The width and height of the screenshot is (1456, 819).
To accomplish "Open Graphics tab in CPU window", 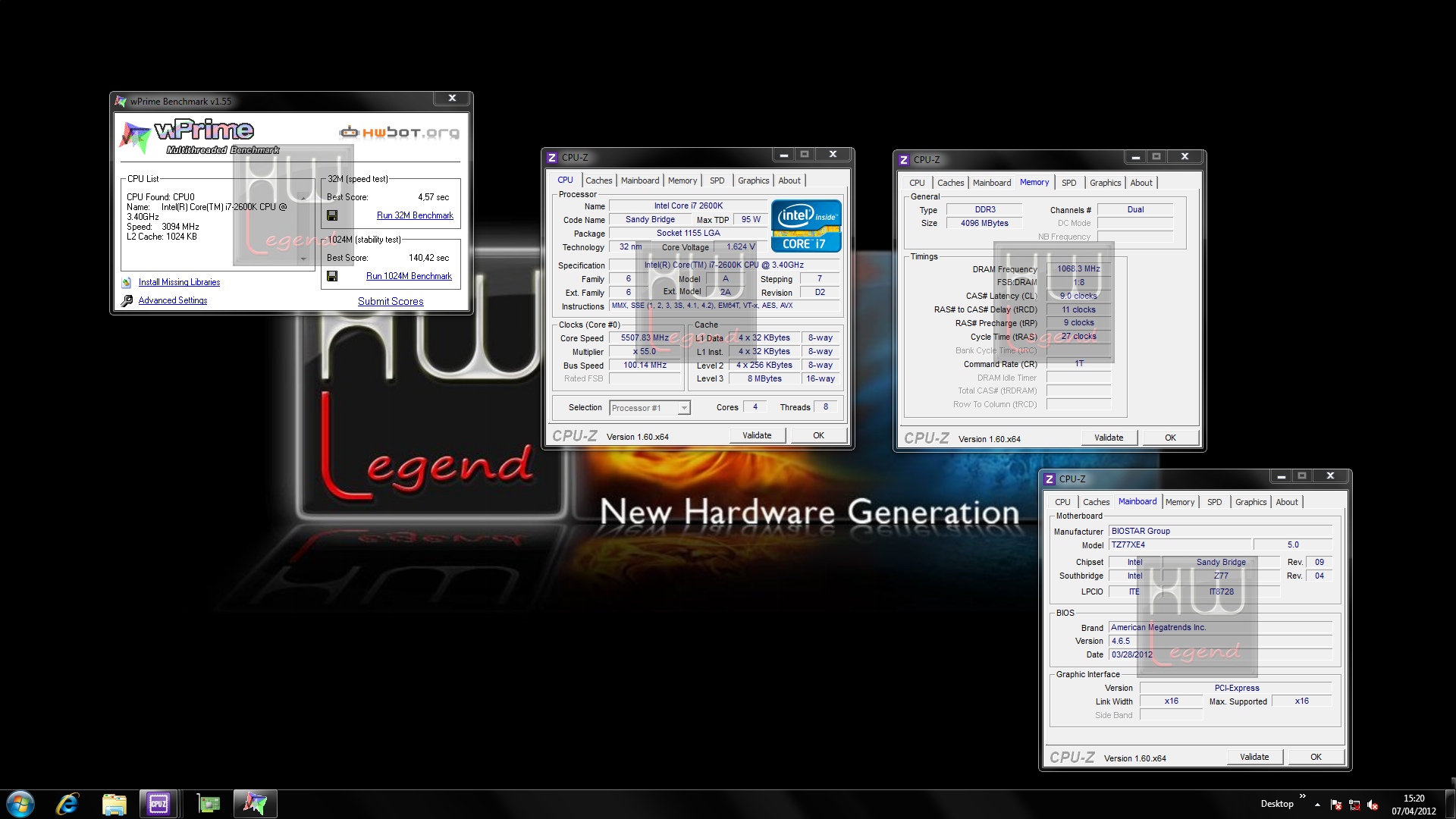I will coord(753,180).
